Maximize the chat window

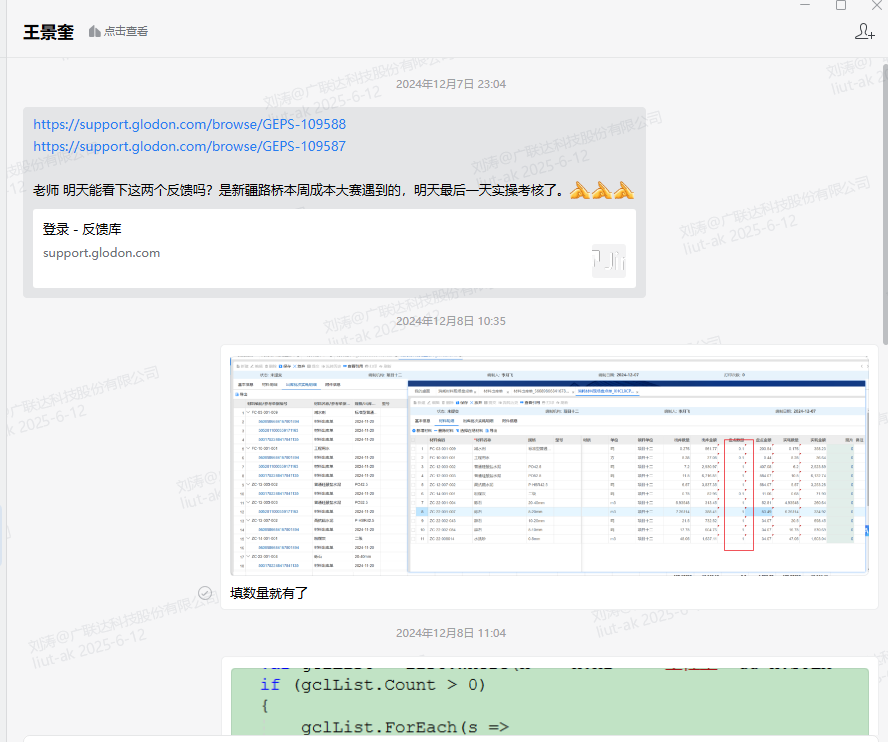(x=841, y=5)
